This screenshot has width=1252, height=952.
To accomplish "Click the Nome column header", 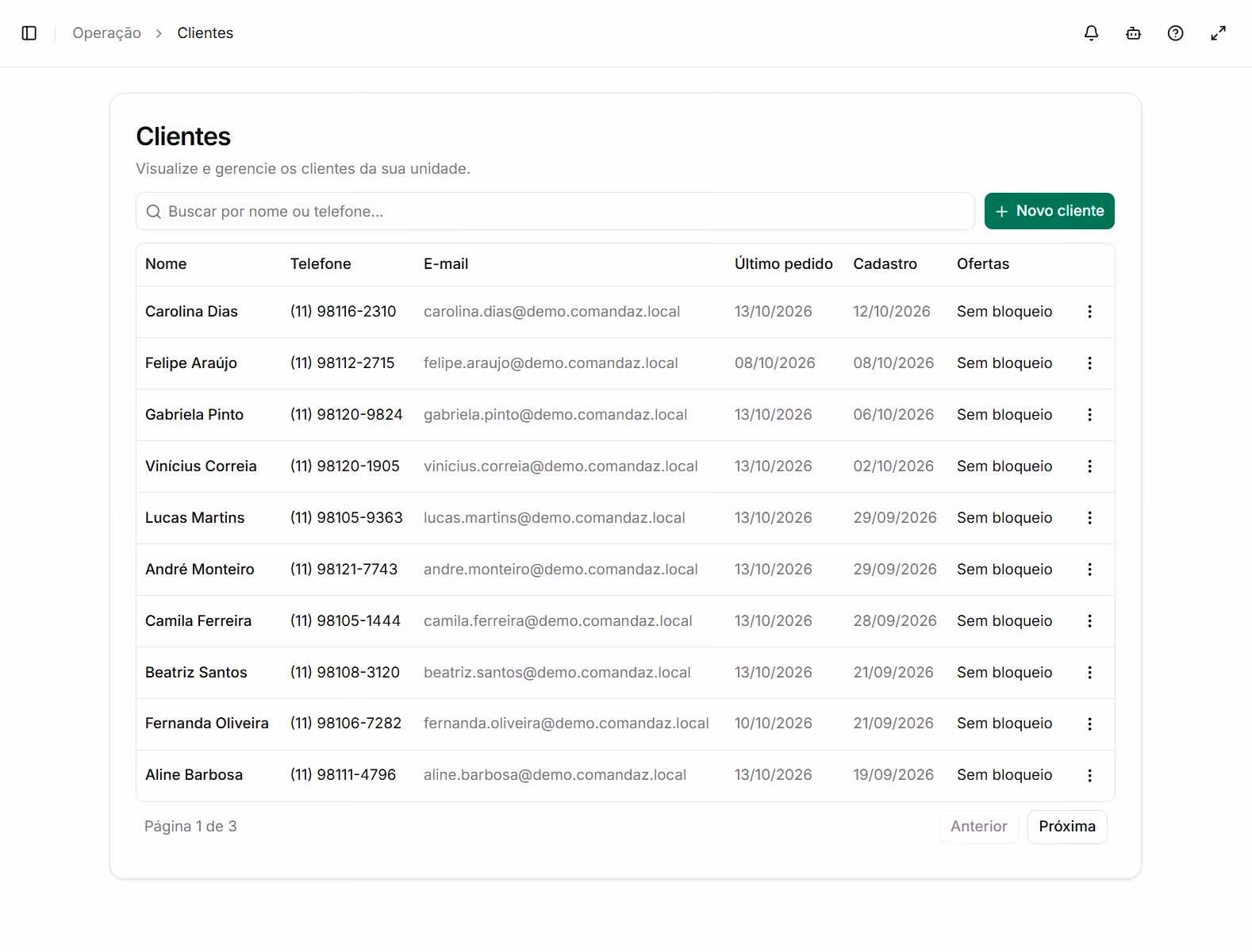I will click(166, 264).
